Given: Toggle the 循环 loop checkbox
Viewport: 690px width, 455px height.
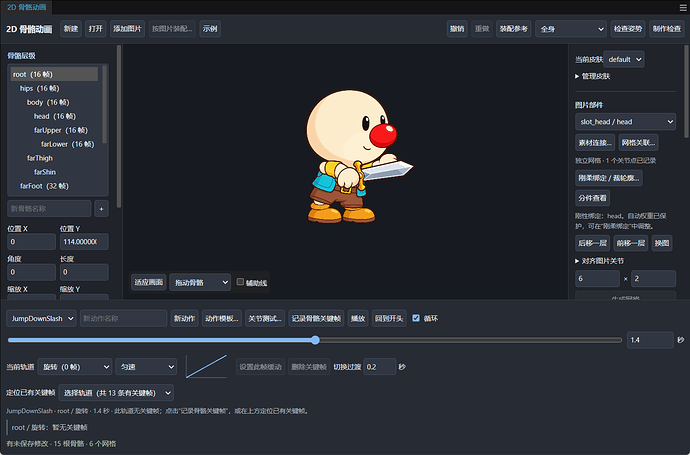Looking at the screenshot, I should tap(416, 318).
